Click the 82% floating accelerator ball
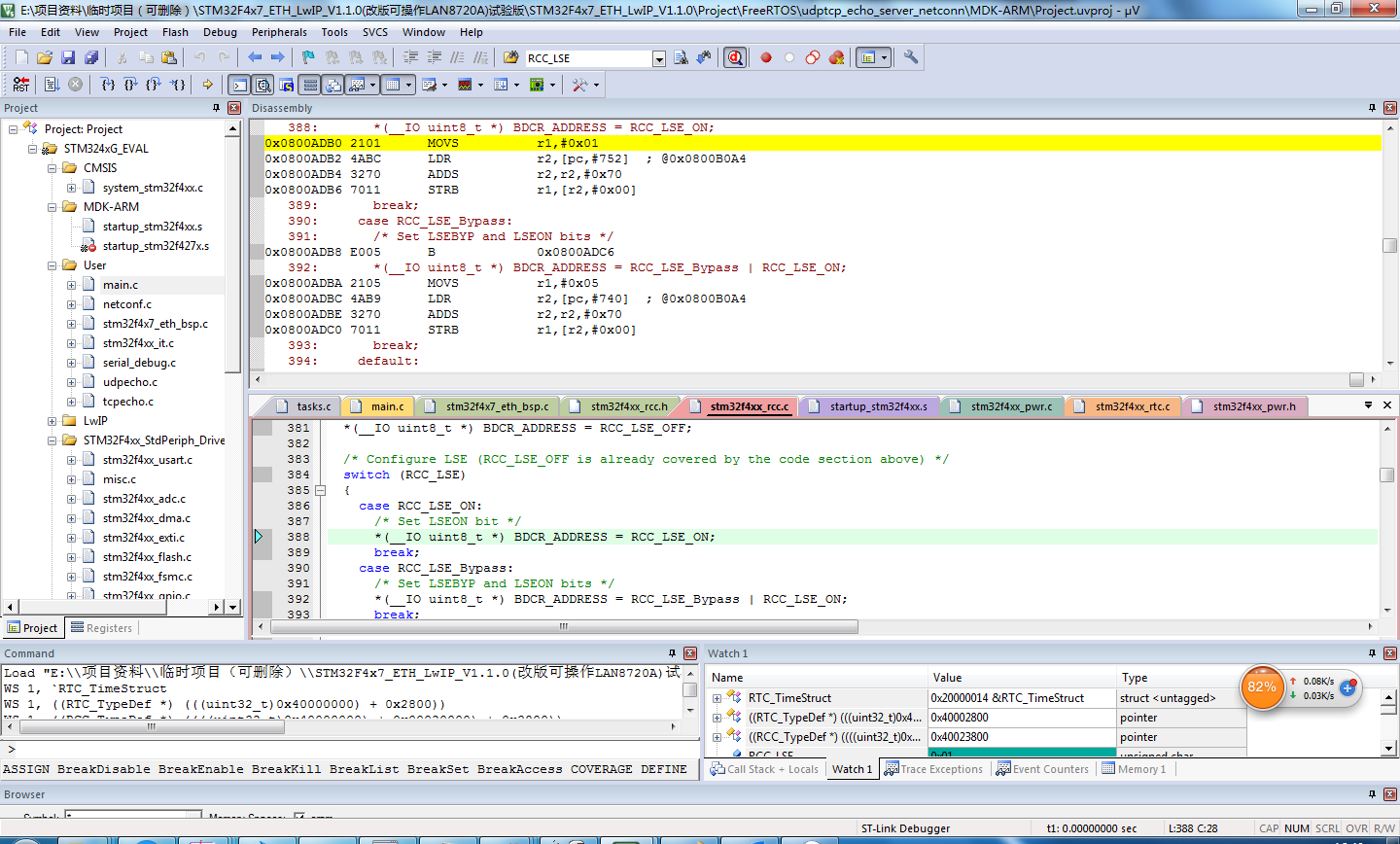 click(x=1261, y=687)
